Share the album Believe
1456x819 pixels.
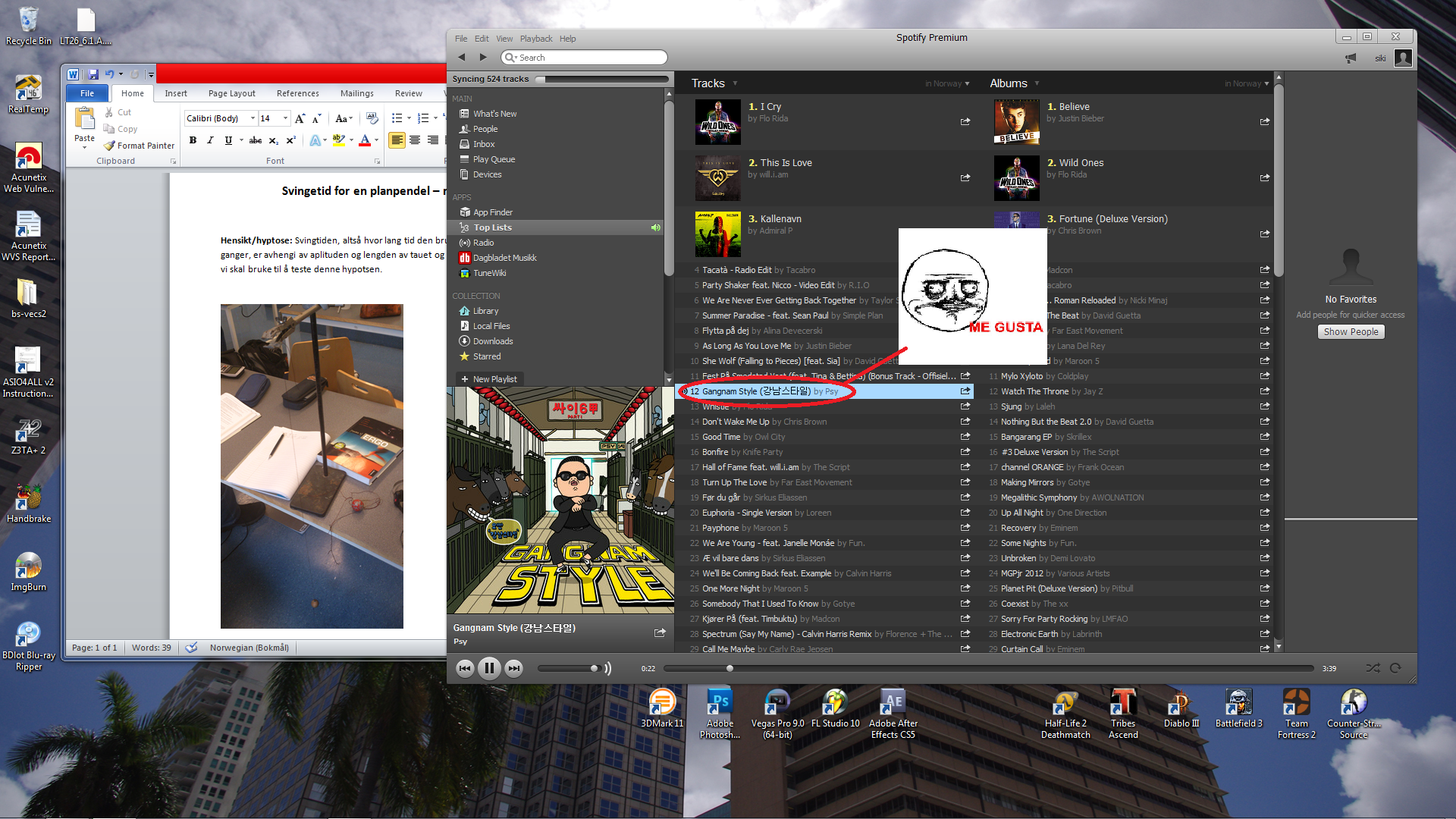(1265, 121)
